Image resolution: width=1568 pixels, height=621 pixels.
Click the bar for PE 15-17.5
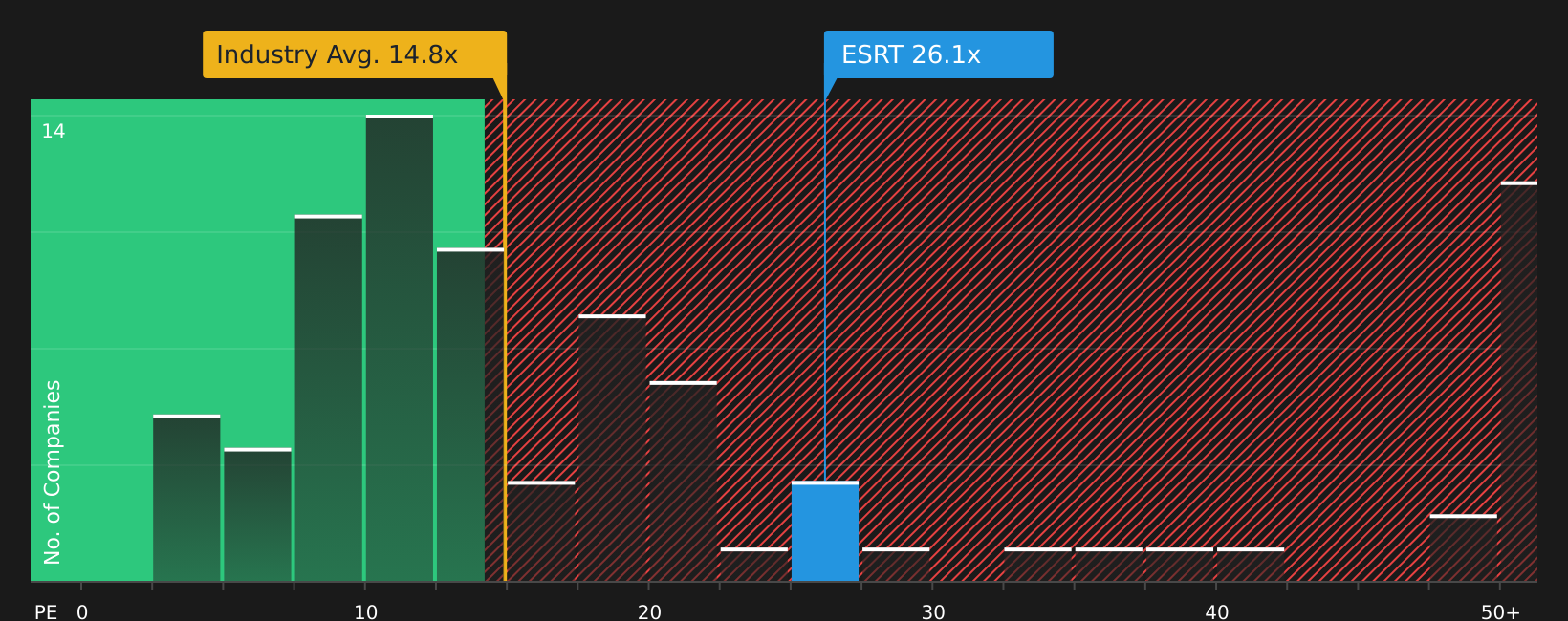[x=541, y=531]
